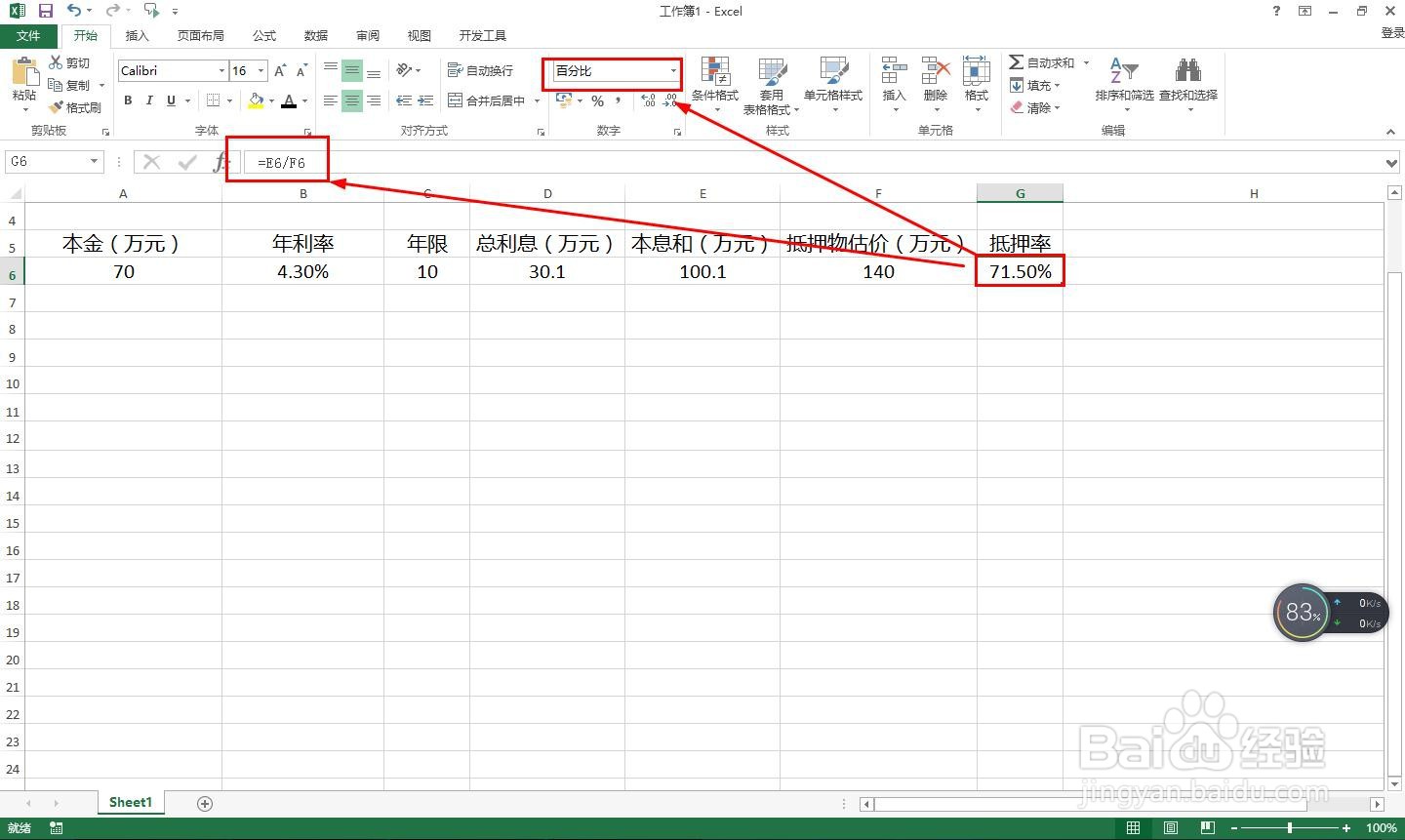
Task: Open the Format (格式) cells menu
Action: [976, 85]
